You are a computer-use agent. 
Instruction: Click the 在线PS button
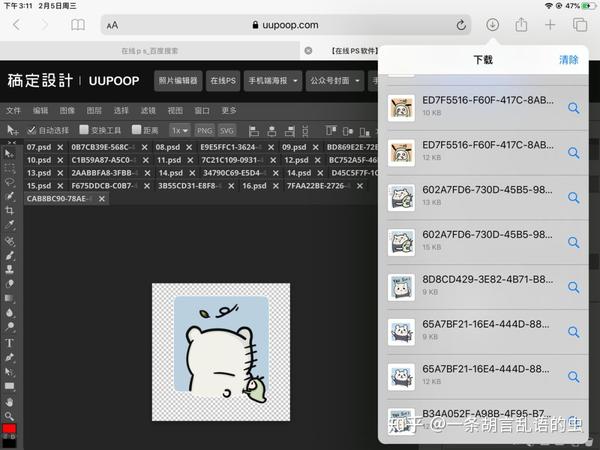(x=223, y=81)
